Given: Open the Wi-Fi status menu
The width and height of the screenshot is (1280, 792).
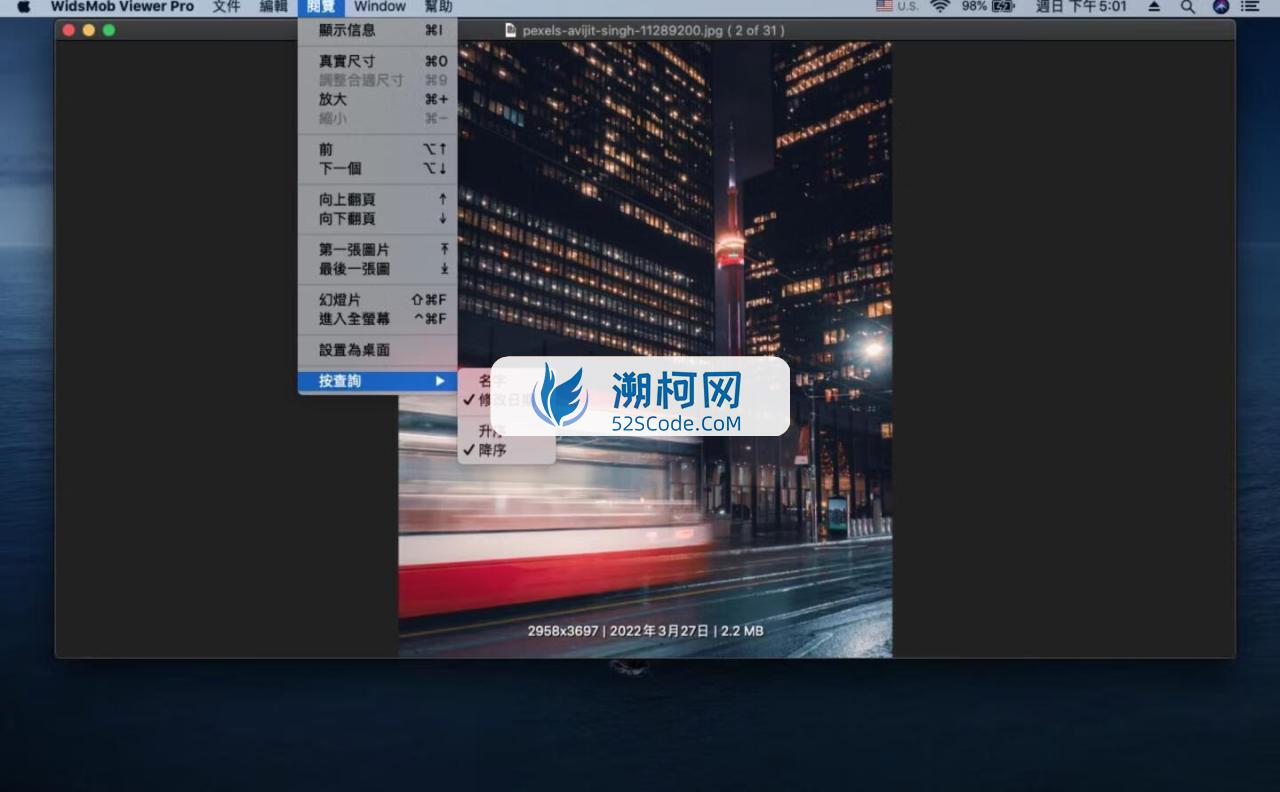Looking at the screenshot, I should pos(939,6).
